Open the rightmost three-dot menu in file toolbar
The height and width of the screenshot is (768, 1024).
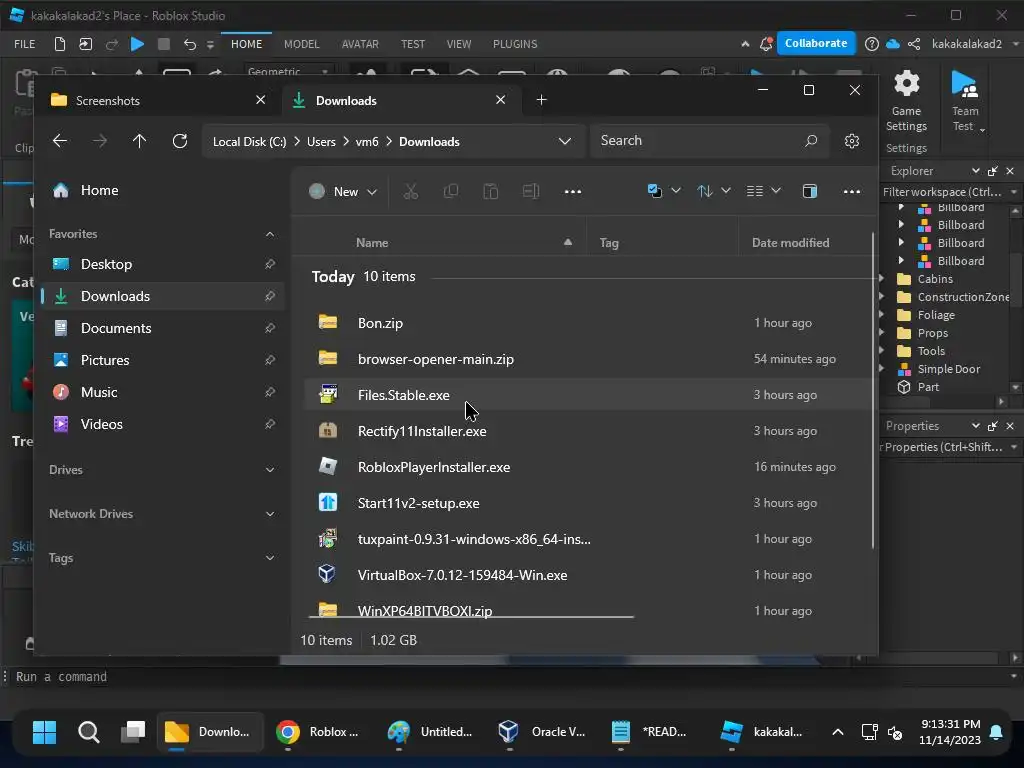tap(852, 191)
